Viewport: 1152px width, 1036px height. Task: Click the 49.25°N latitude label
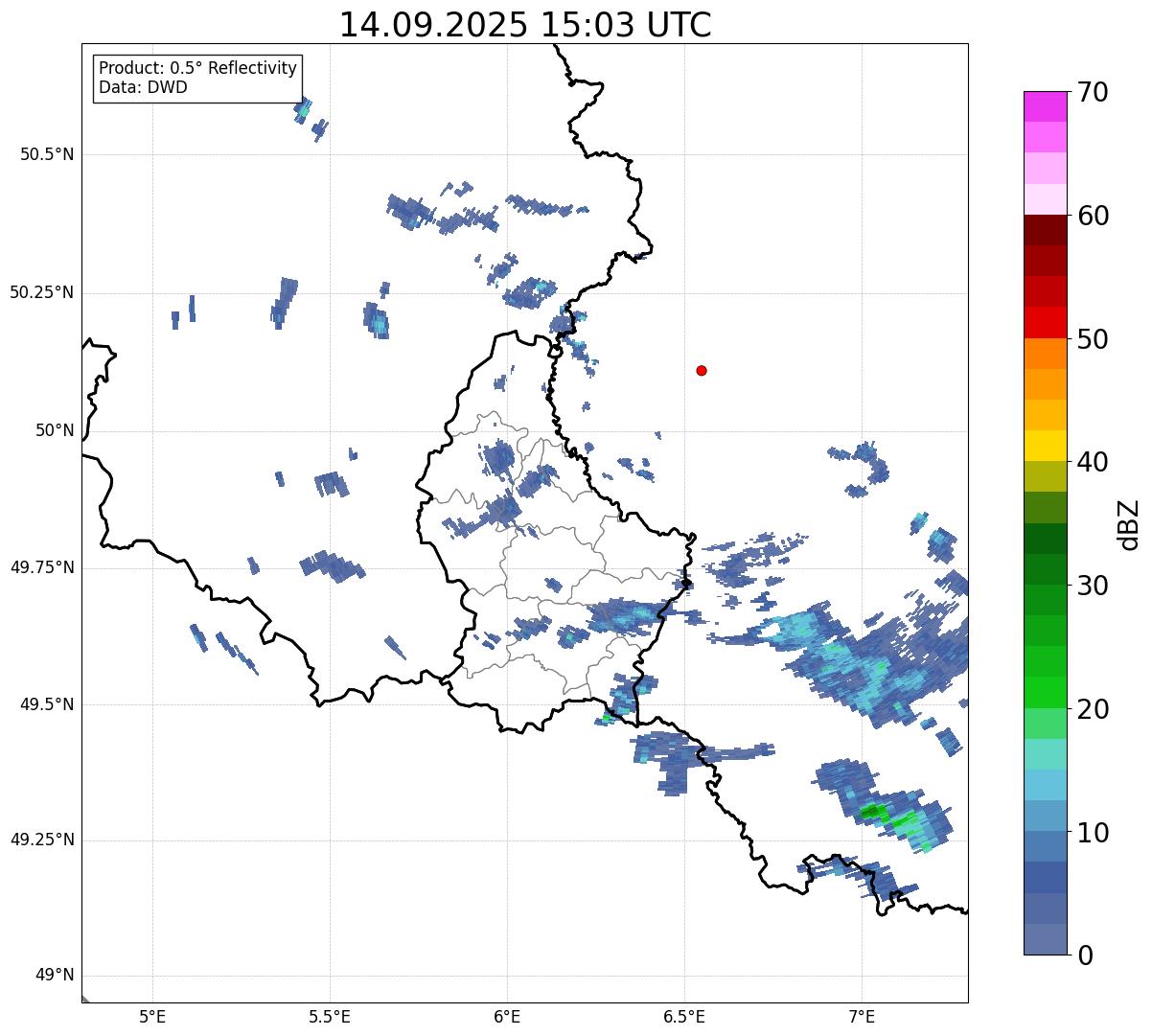click(x=41, y=840)
